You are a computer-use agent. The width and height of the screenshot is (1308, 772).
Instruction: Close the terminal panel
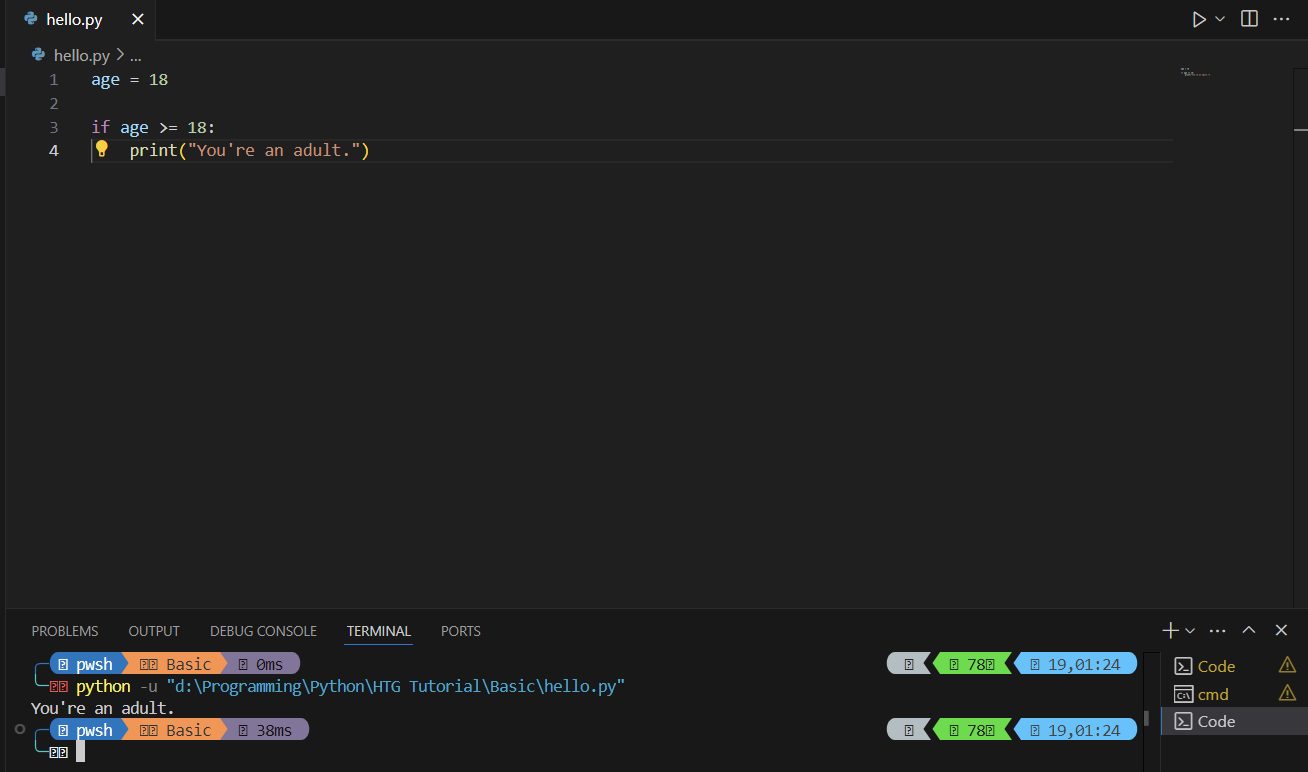click(1281, 630)
